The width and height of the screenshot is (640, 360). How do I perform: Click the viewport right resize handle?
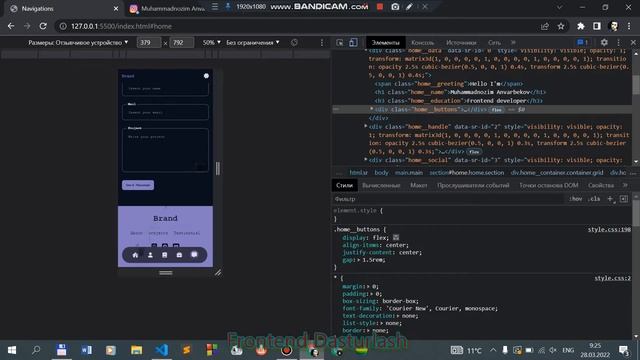click(x=218, y=168)
